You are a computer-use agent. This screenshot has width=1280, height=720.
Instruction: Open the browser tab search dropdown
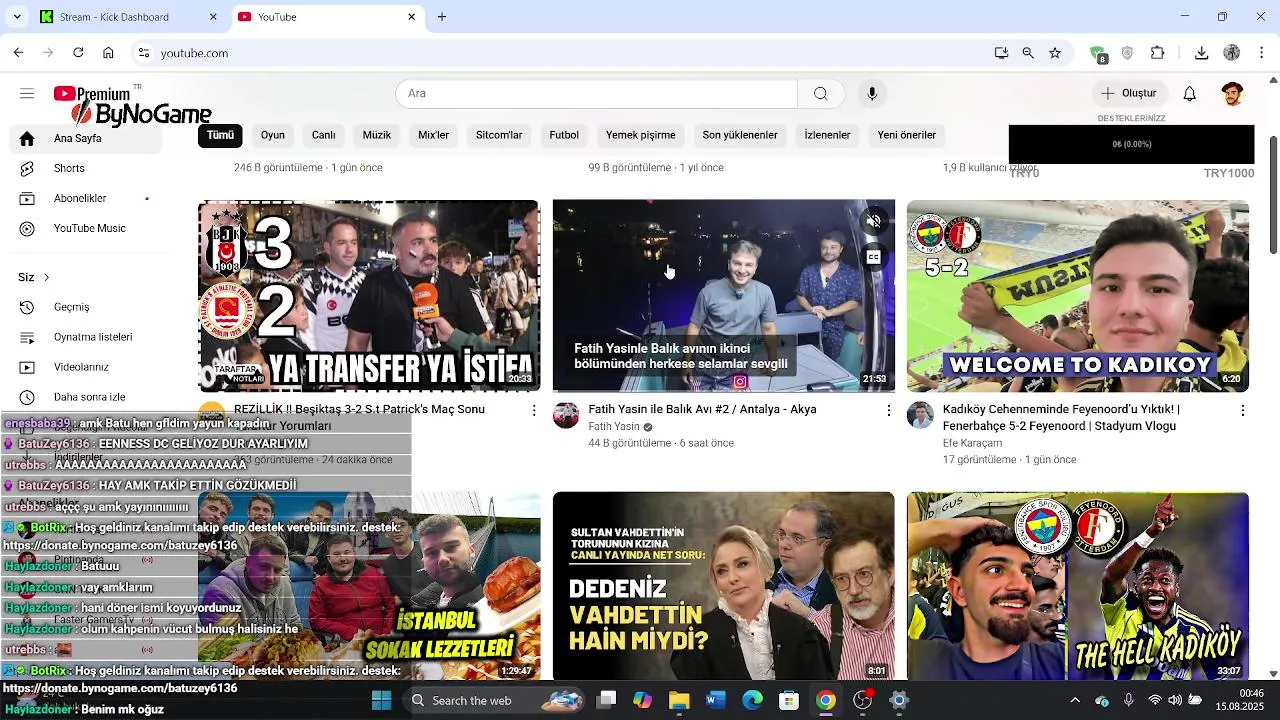click(x=16, y=17)
